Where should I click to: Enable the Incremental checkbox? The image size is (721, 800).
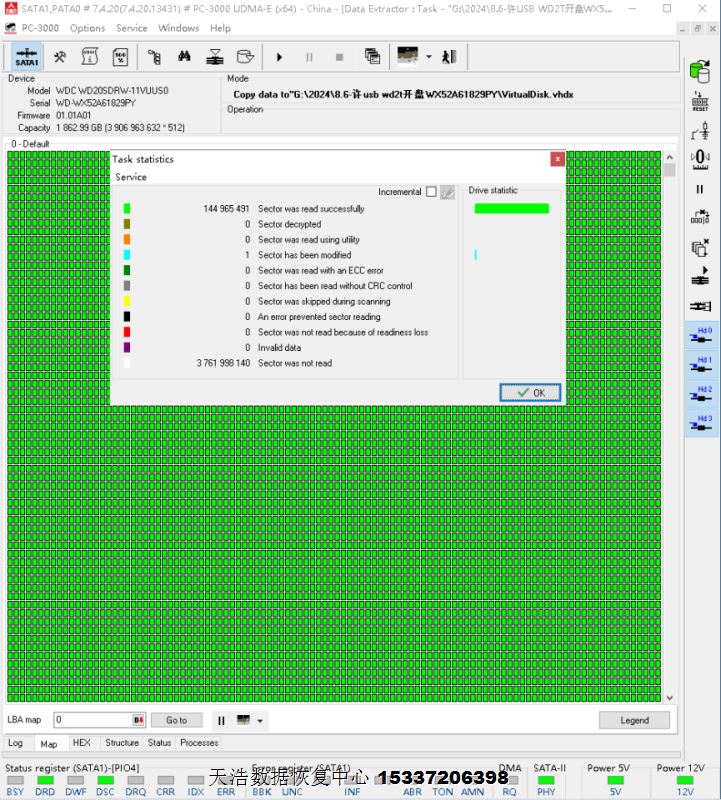pos(431,192)
